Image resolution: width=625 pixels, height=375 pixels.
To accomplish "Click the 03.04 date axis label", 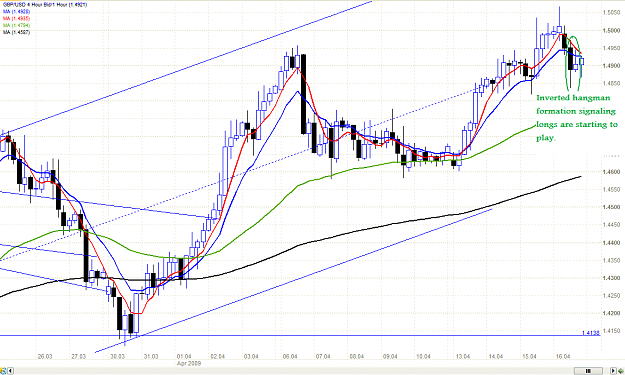I will click(x=251, y=356).
